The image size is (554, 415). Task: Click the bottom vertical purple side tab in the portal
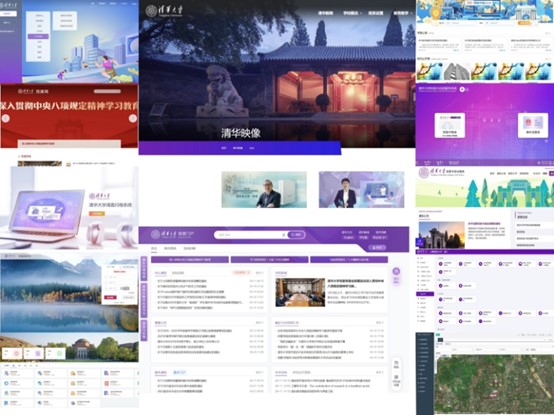[144, 331]
